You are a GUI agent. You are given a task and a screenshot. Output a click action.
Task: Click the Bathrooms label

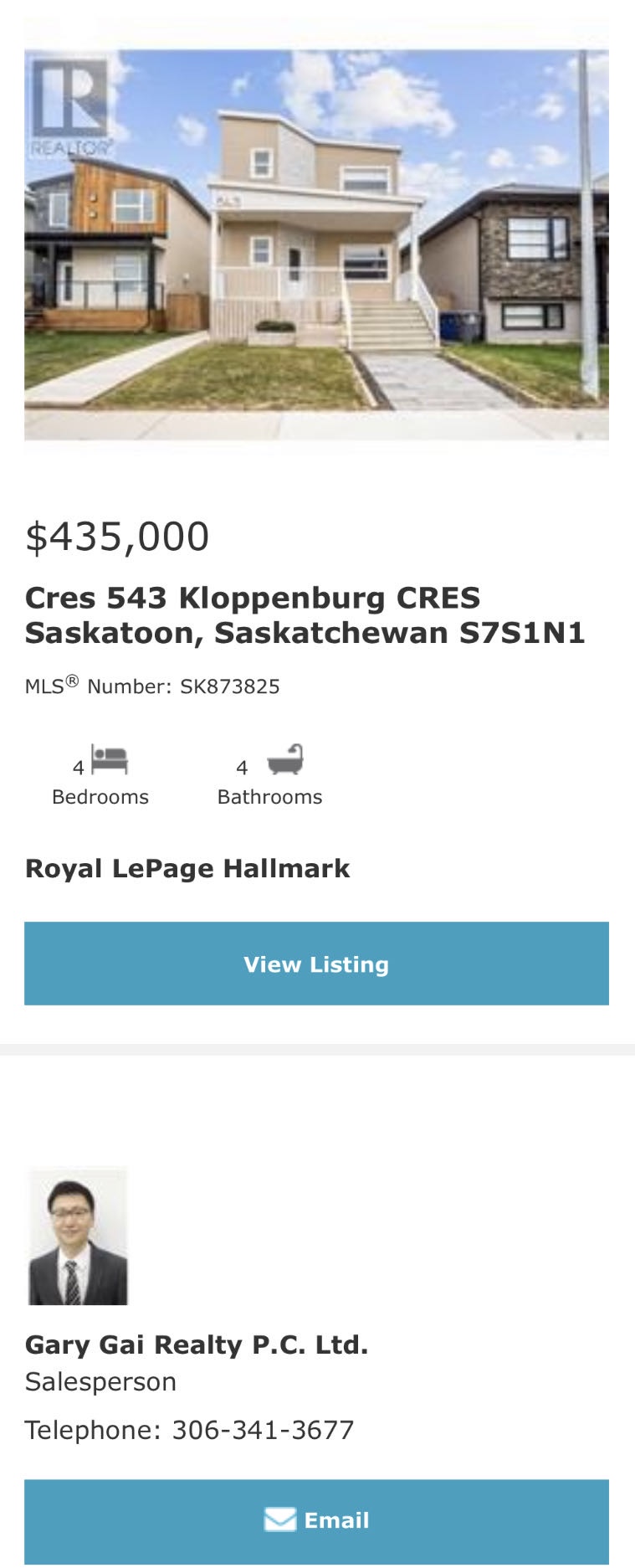(x=269, y=797)
